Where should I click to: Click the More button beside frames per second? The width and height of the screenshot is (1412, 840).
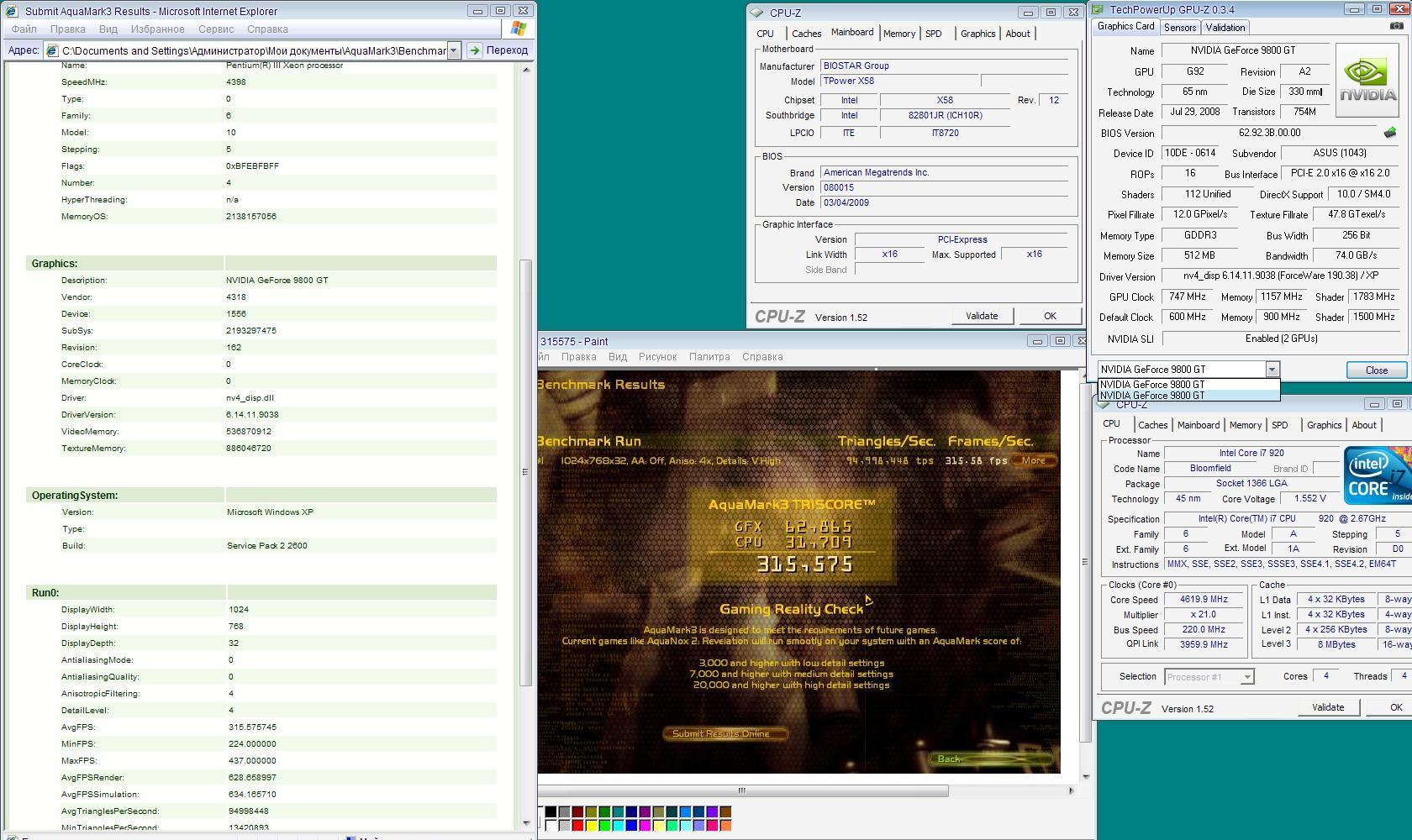(x=1034, y=460)
